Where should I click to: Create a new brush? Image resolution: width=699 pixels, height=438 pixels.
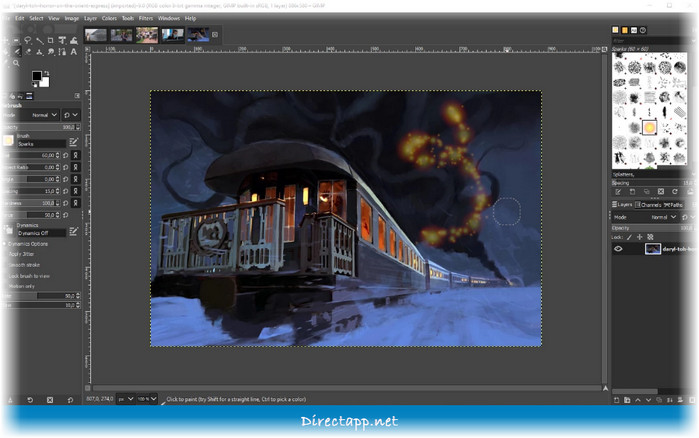(x=632, y=192)
